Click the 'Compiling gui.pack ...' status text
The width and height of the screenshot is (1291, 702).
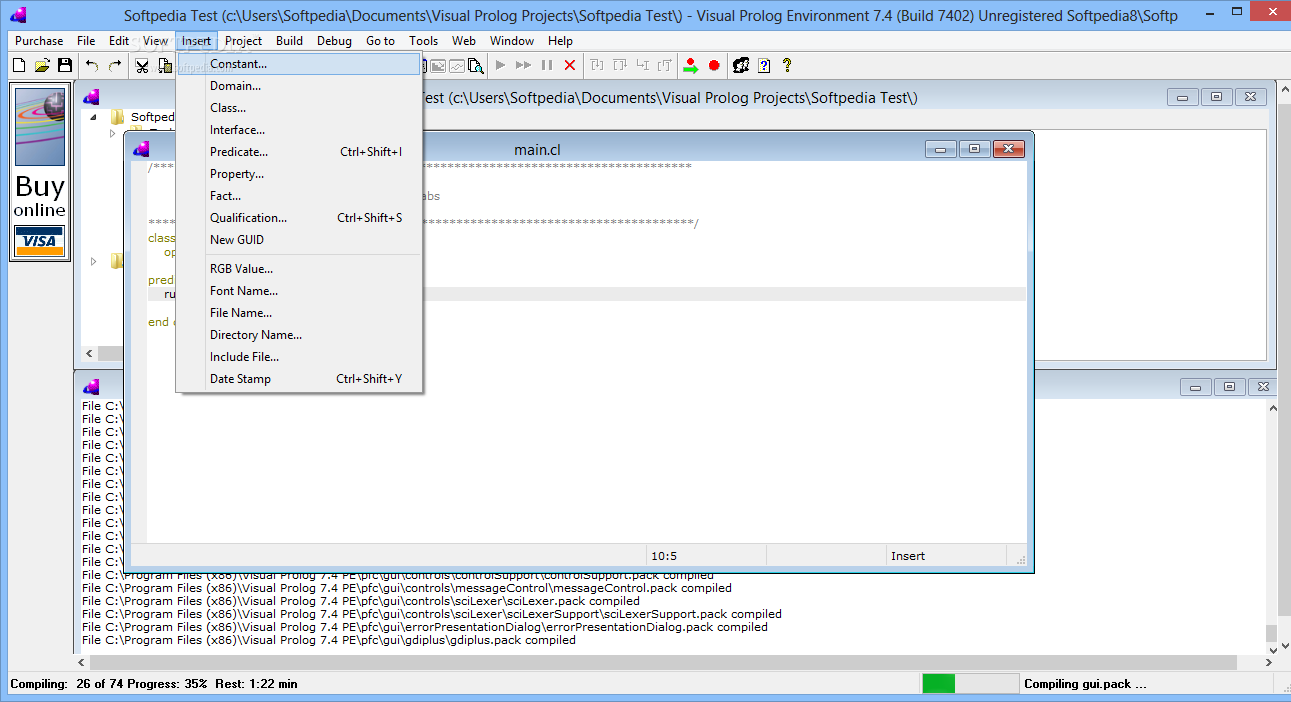(1085, 684)
